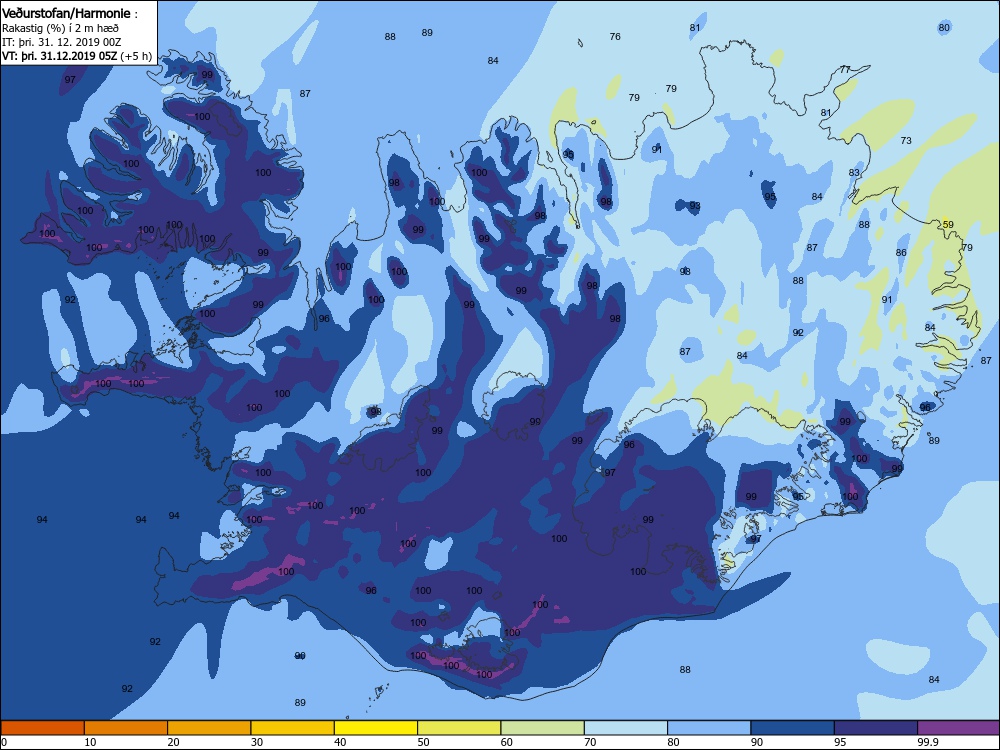Click the amber 20–30 legend swatch
This screenshot has width=1000, height=750.
pos(209,728)
